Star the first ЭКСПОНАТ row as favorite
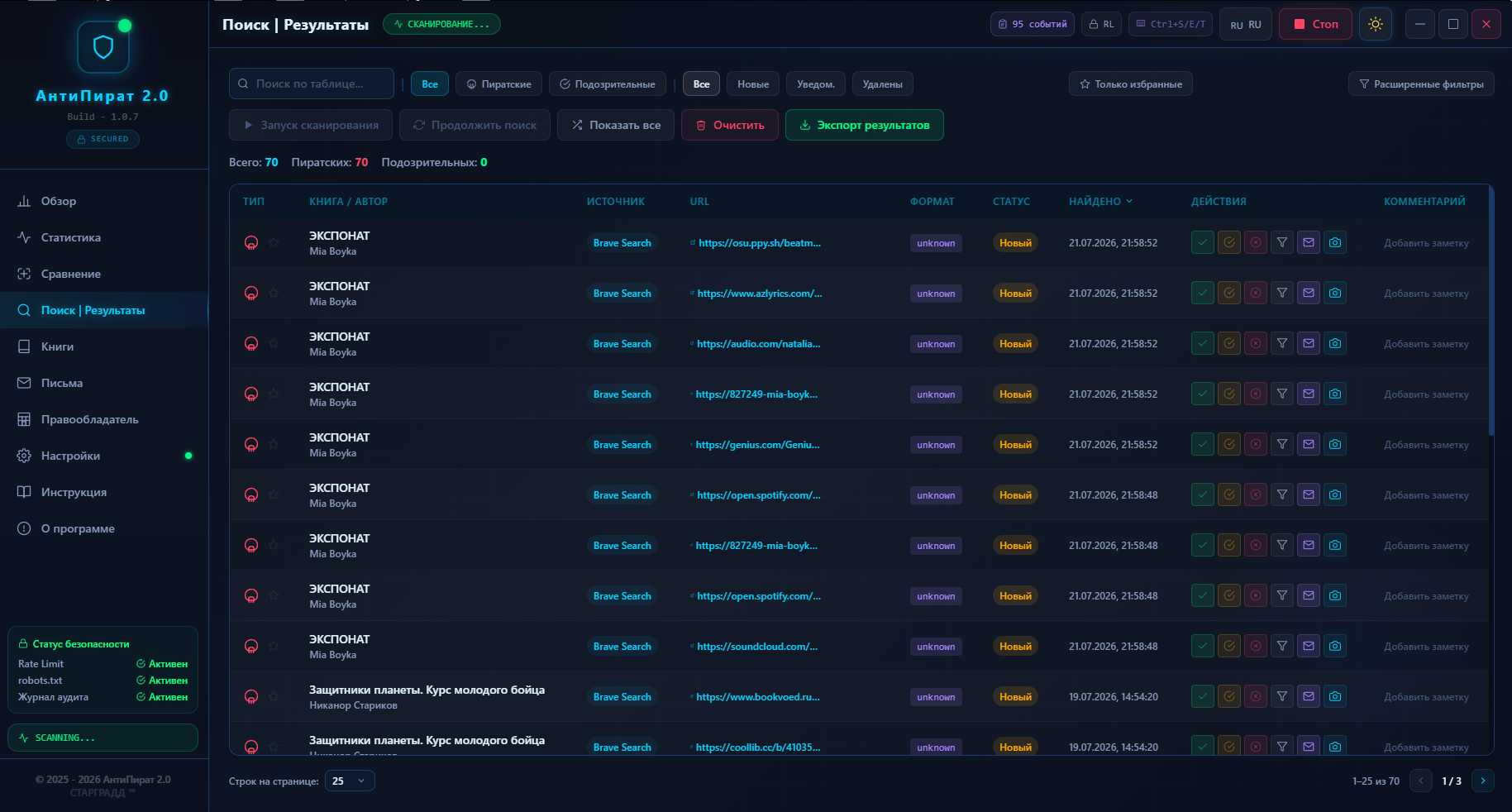Screen dimensions: 1512x812 (274, 242)
